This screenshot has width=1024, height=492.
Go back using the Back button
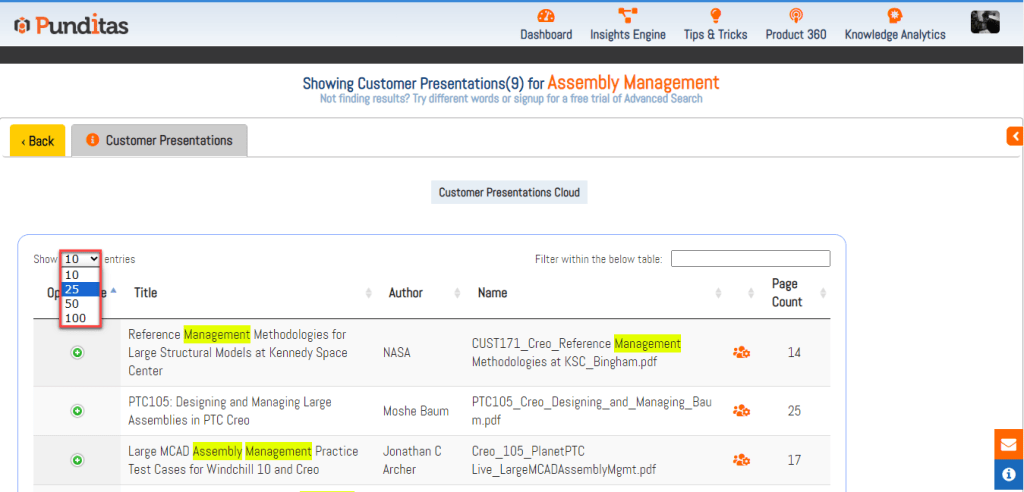click(38, 141)
